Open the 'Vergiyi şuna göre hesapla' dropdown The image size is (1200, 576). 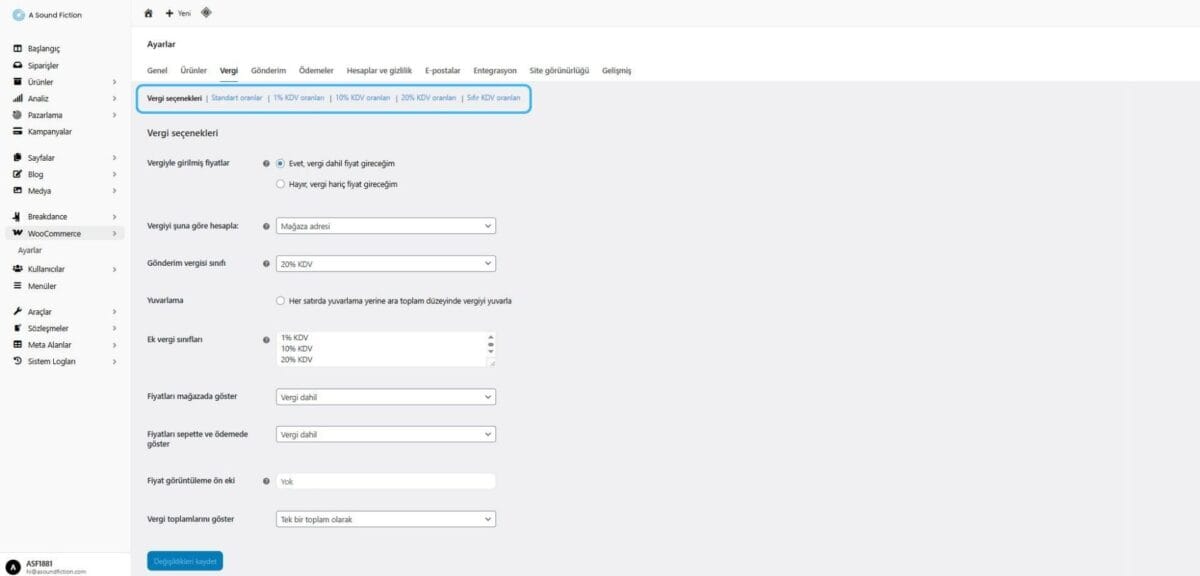click(385, 226)
